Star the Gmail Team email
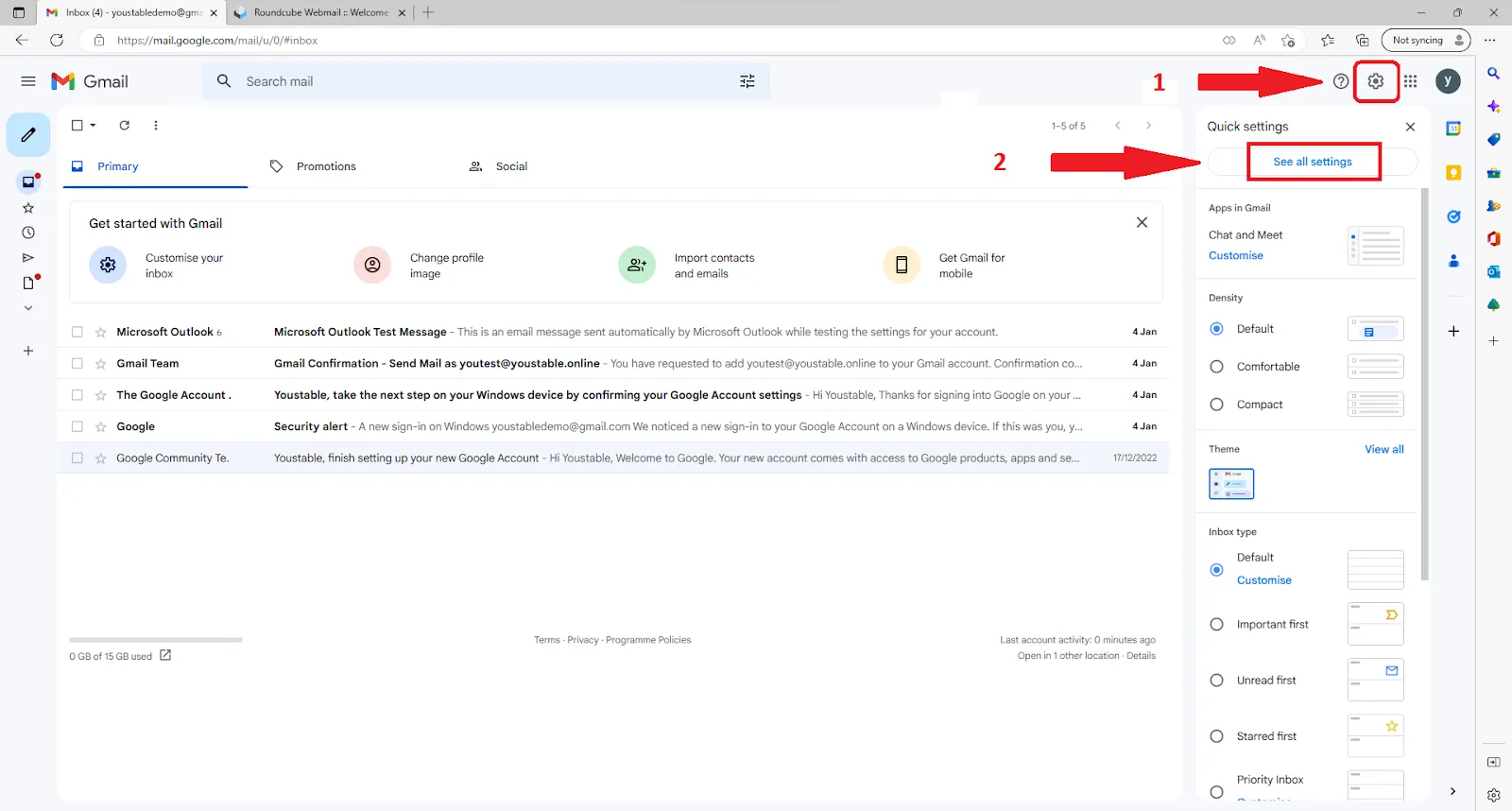Viewport: 1512px width, 811px height. [100, 364]
